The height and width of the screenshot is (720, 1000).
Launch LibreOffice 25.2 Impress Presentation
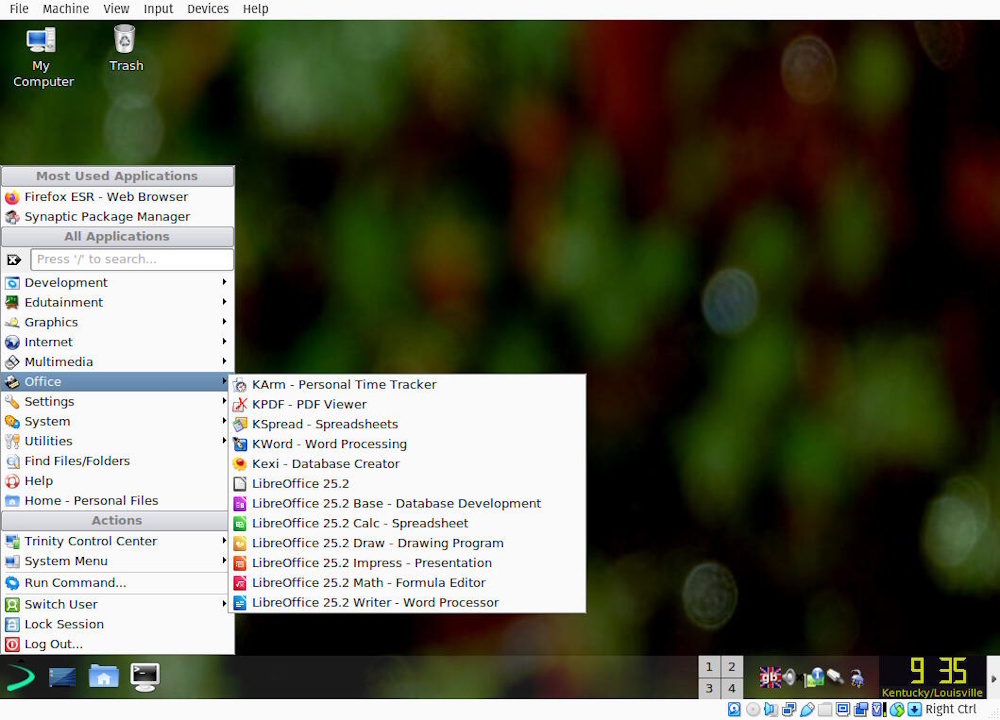(x=408, y=562)
